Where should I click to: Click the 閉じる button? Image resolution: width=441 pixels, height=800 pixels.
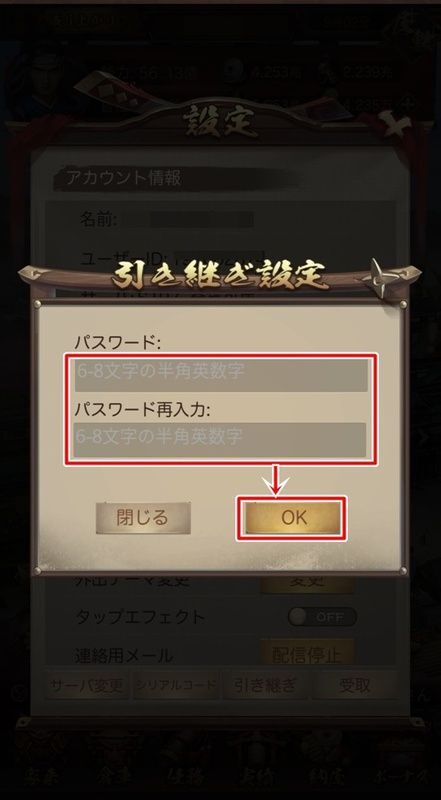point(143,518)
